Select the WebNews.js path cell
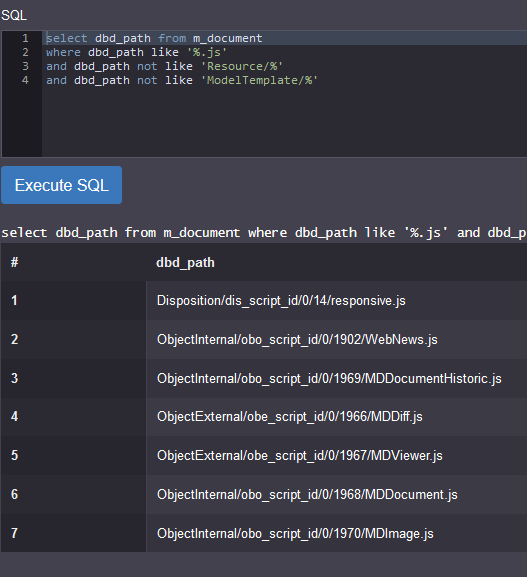 [x=337, y=339]
